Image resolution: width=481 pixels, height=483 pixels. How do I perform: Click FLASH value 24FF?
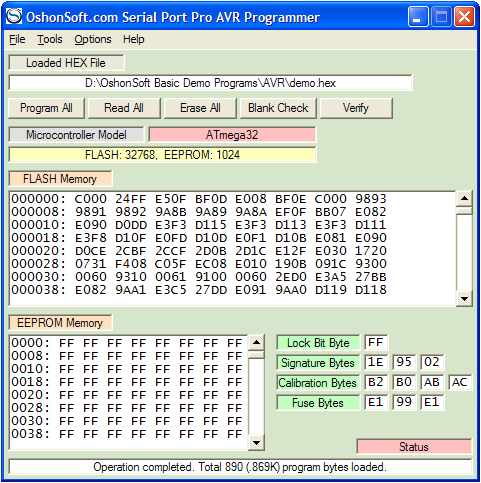pos(131,199)
